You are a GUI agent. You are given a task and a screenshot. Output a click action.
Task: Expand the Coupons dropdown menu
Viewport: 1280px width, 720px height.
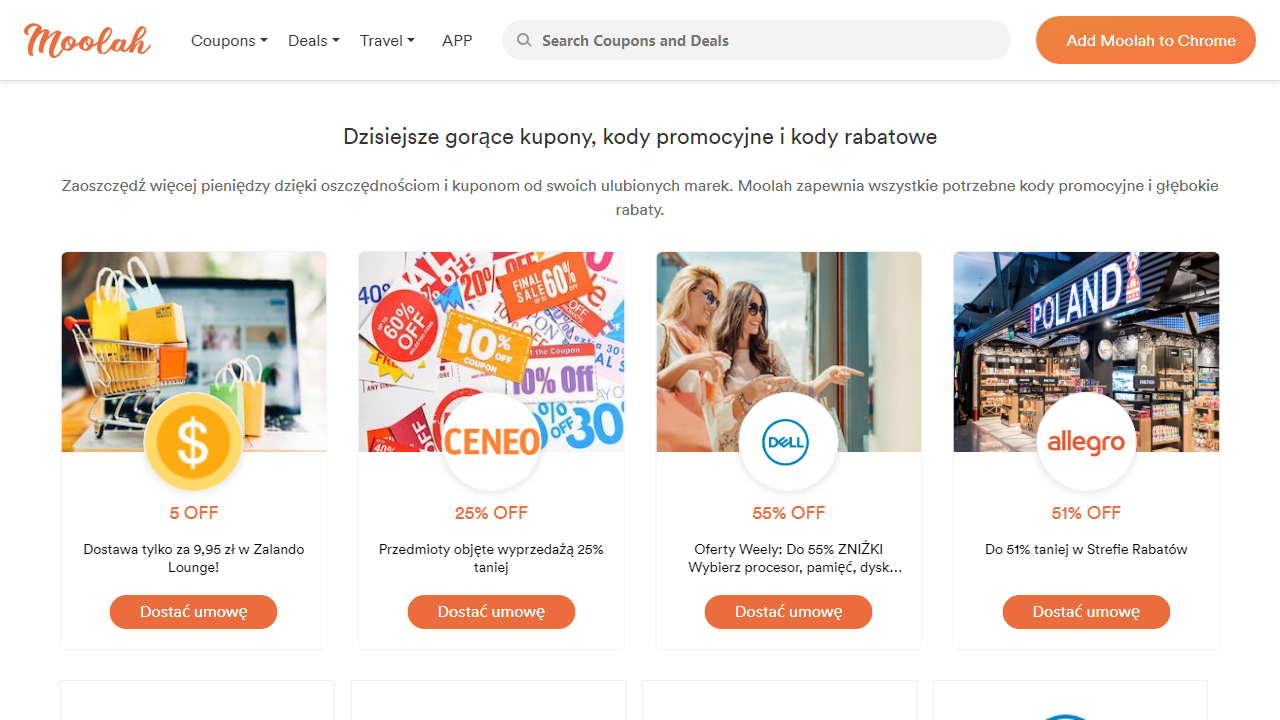(x=229, y=41)
